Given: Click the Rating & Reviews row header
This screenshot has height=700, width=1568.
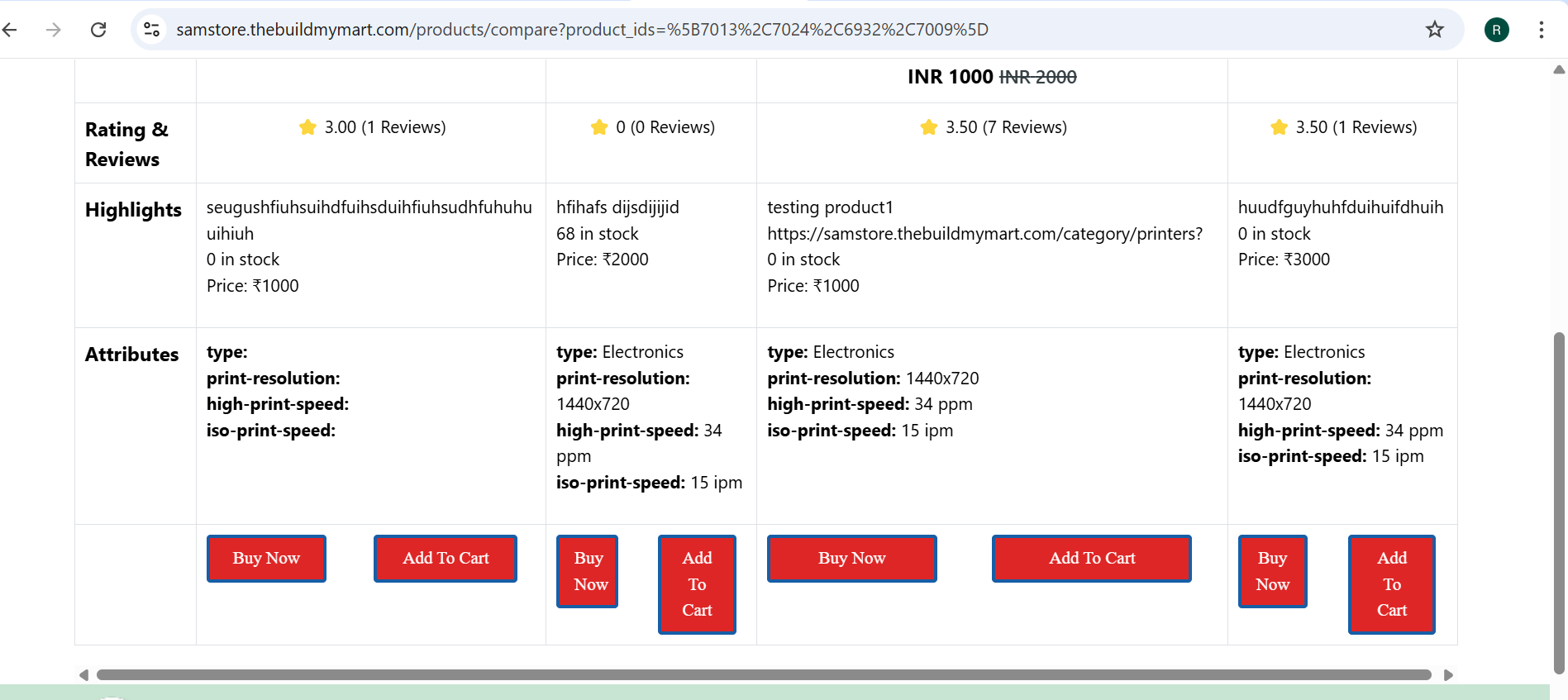Looking at the screenshot, I should coord(126,144).
